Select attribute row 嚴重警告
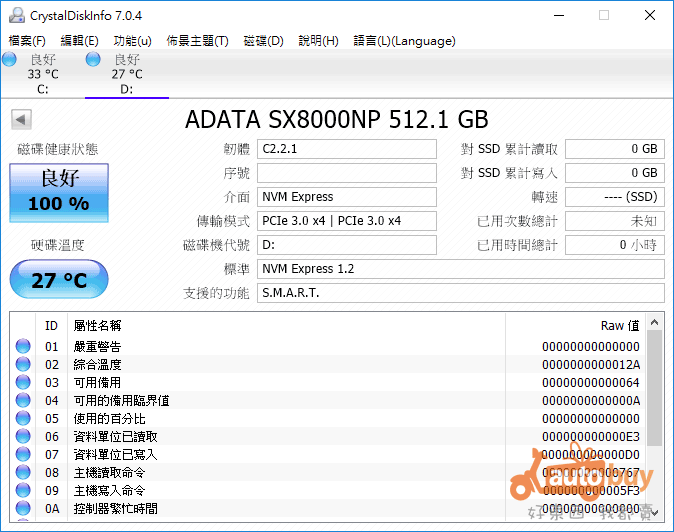 point(328,346)
